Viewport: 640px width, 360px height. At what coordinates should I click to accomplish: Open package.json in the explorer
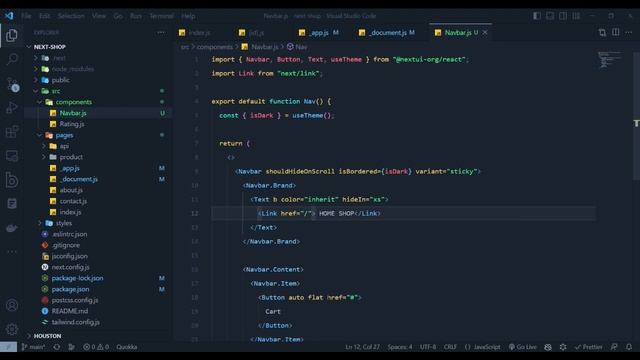[70, 289]
